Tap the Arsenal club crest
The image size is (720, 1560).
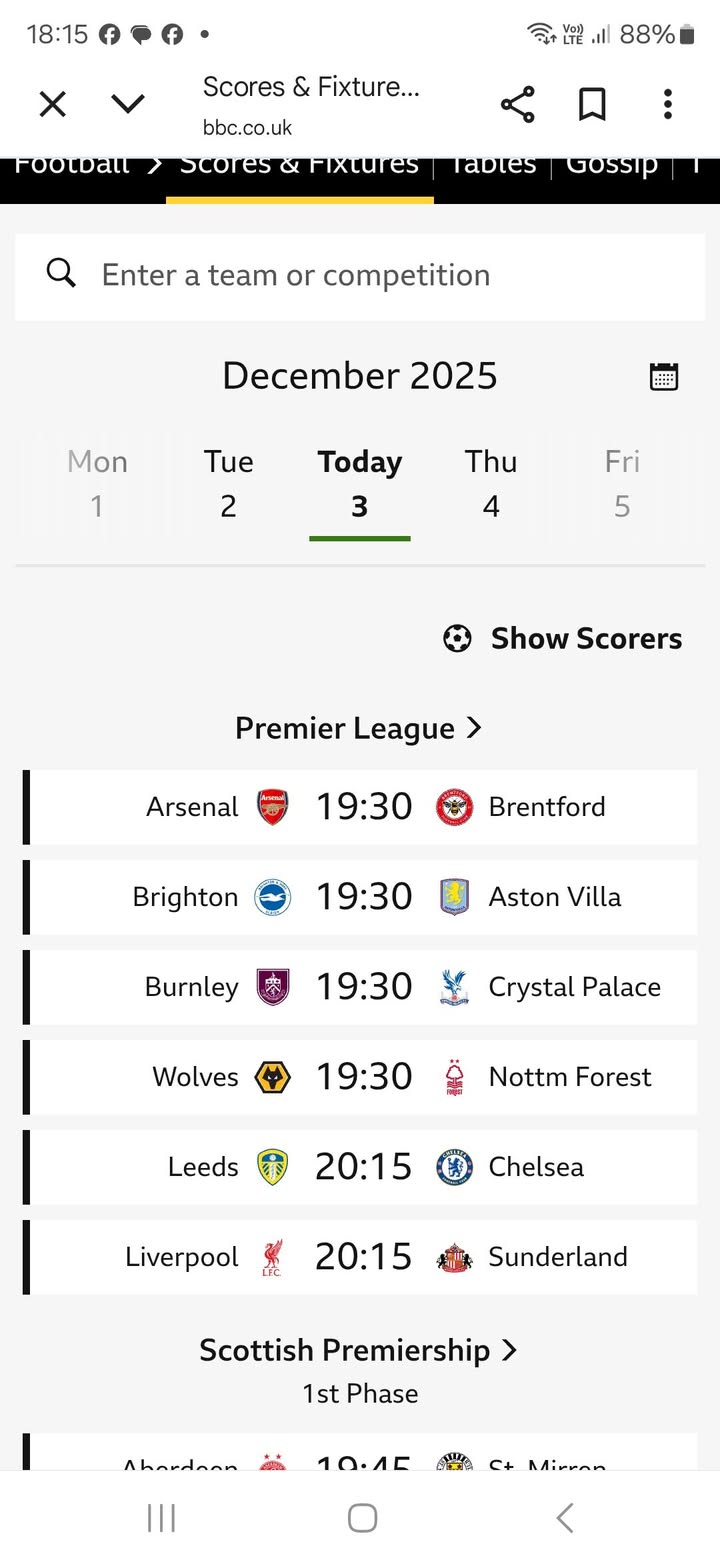point(272,807)
